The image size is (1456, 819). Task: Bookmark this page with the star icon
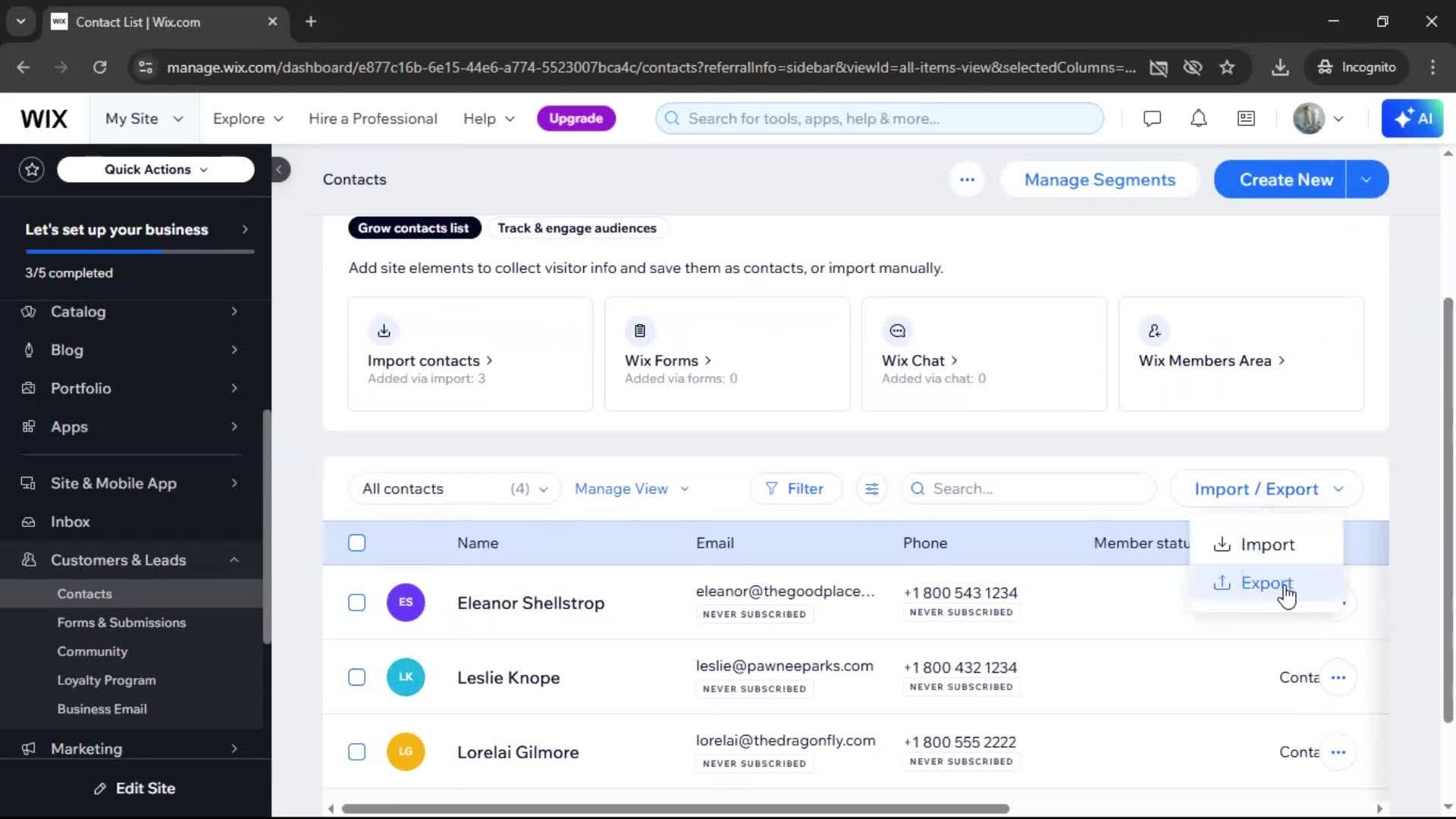pyautogui.click(x=1227, y=67)
